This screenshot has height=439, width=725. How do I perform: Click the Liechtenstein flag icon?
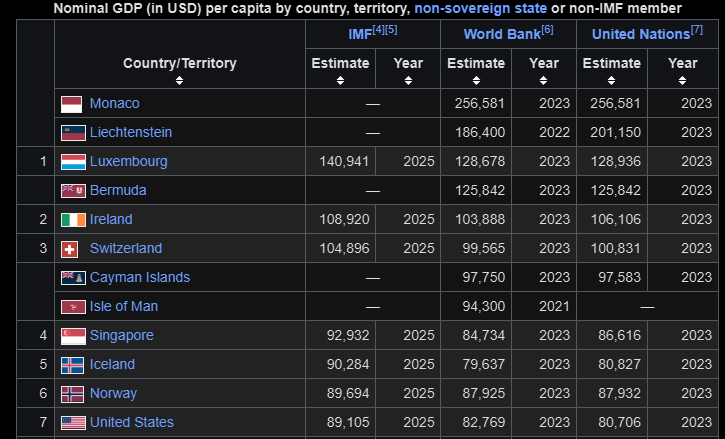pos(73,133)
